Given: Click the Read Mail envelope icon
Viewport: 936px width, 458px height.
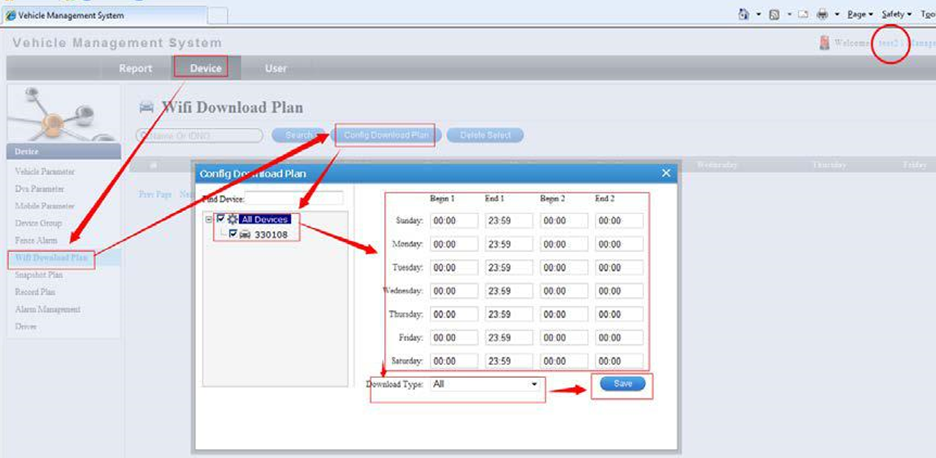Looking at the screenshot, I should pyautogui.click(x=803, y=14).
